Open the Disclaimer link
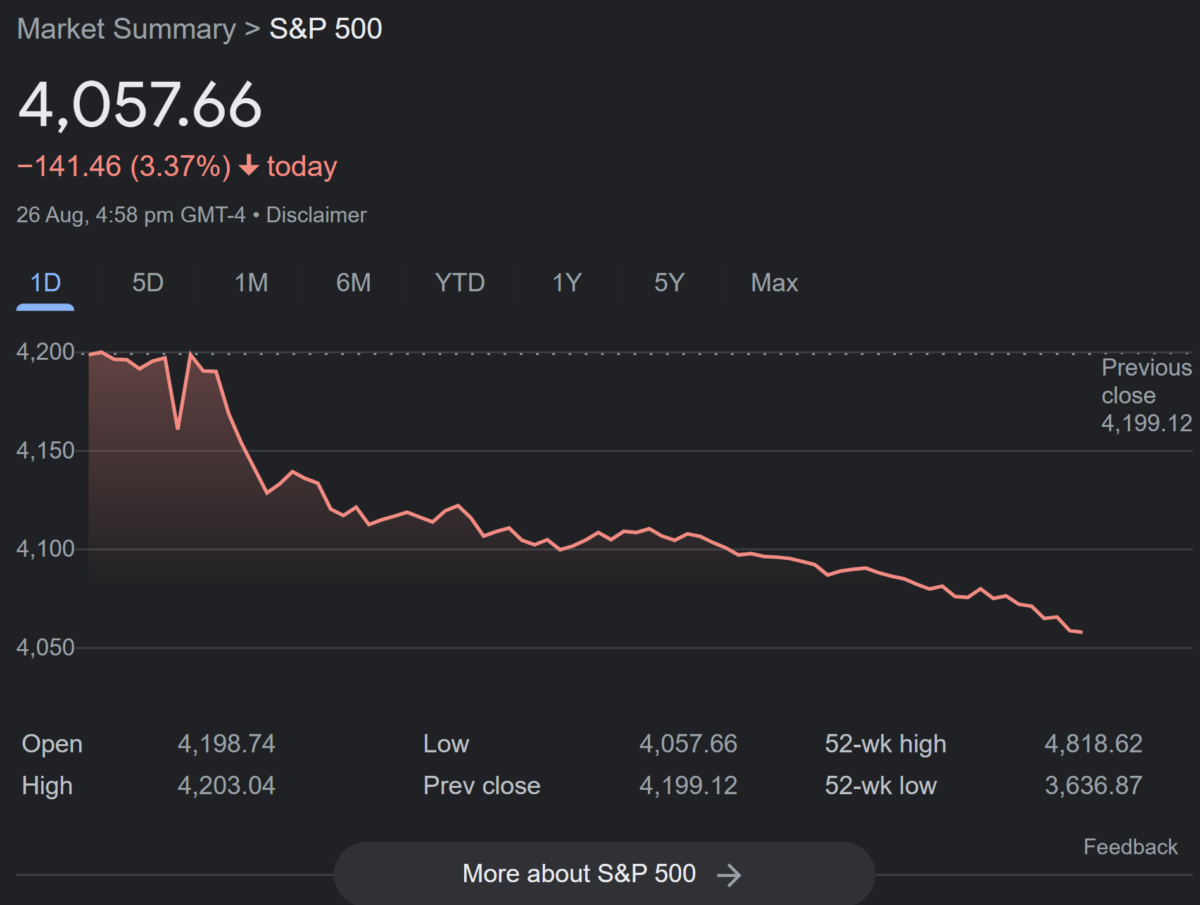 pos(316,215)
